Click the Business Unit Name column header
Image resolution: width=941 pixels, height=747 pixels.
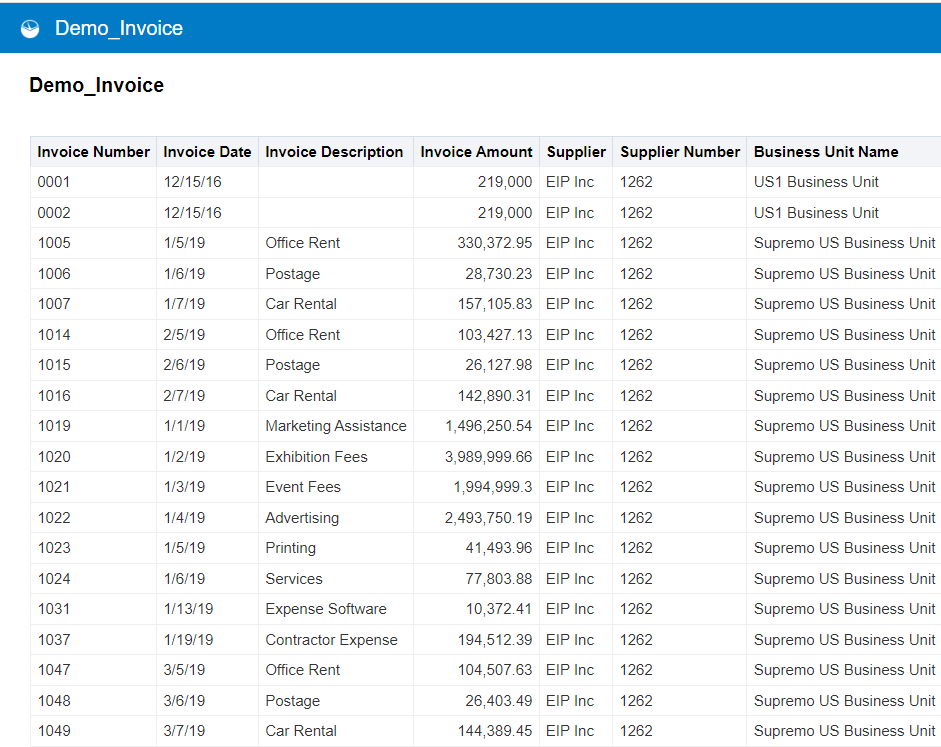[826, 152]
